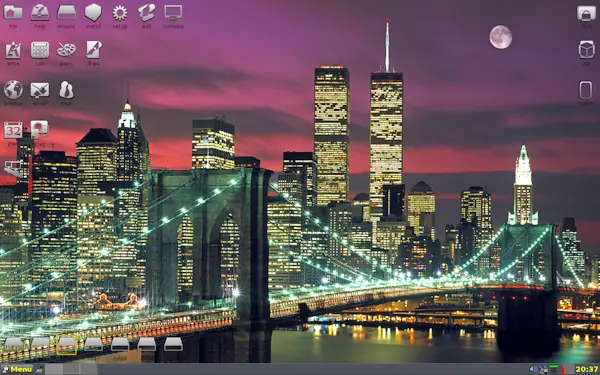600x375 pixels.
Task: Click the yellow-highlighted drive icon
Action: tap(67, 344)
